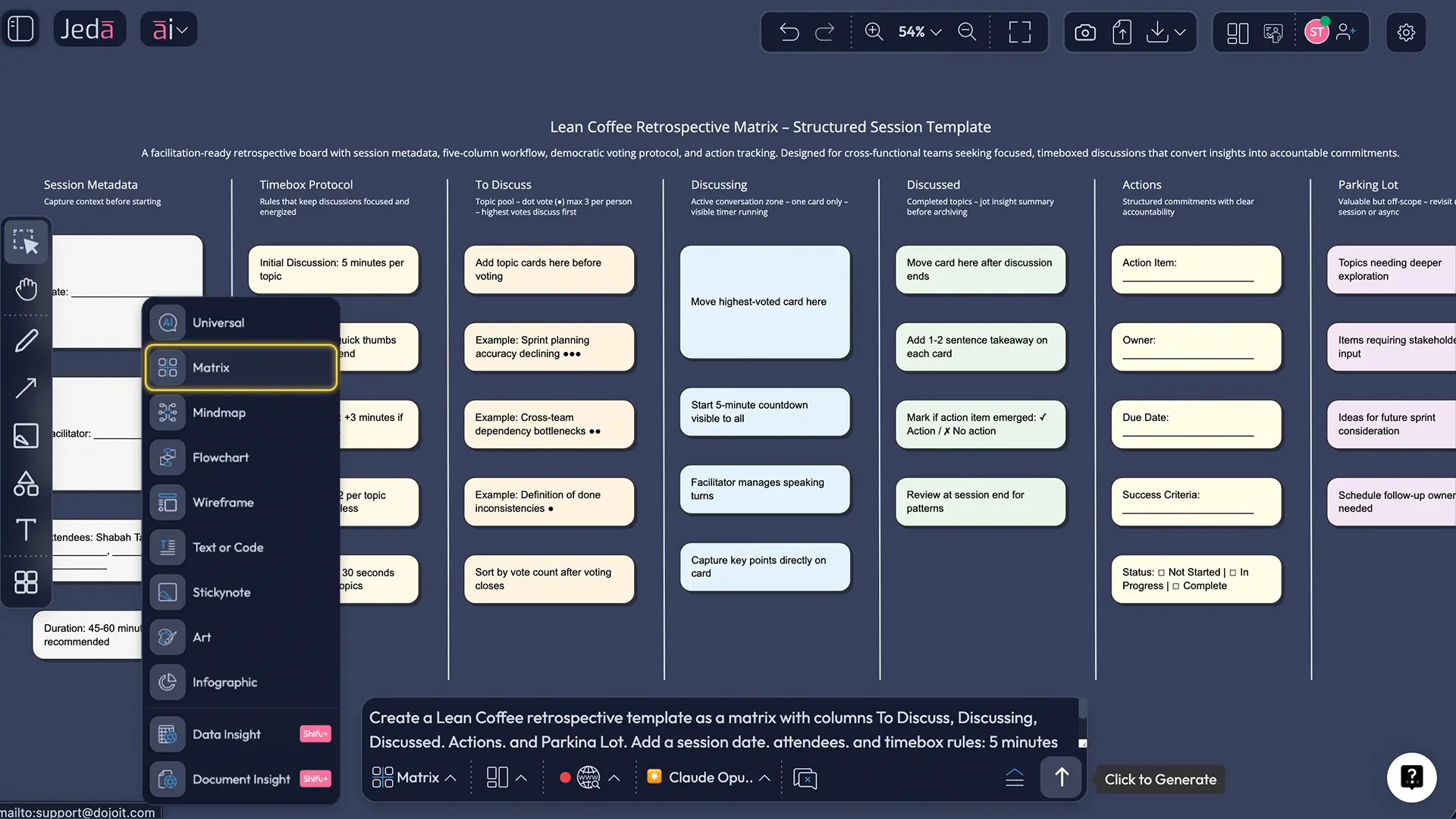Open the ai menu dropdown
This screenshot has width=1456, height=819.
pyautogui.click(x=169, y=29)
